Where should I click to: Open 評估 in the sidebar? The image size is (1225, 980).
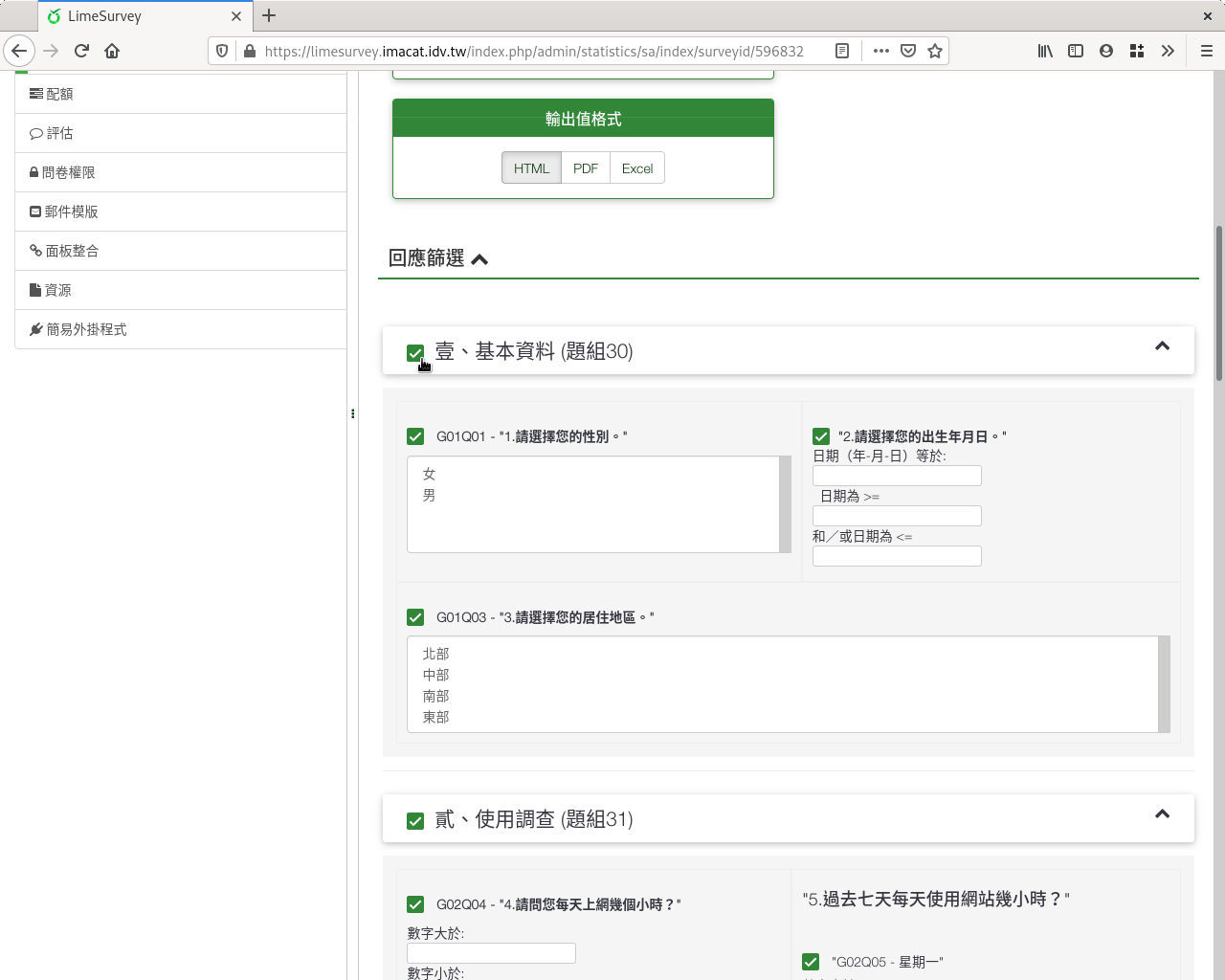pyautogui.click(x=181, y=133)
